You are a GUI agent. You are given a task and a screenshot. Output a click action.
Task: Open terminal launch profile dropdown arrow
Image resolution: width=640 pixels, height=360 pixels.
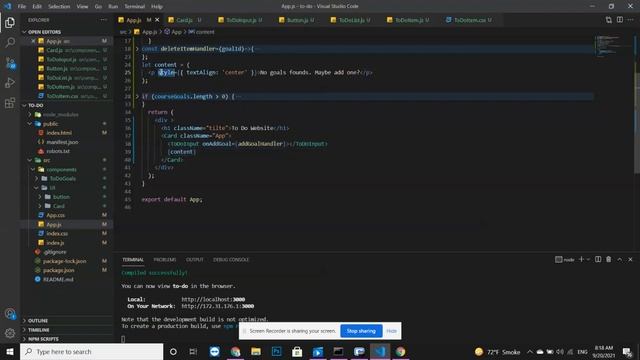588,260
